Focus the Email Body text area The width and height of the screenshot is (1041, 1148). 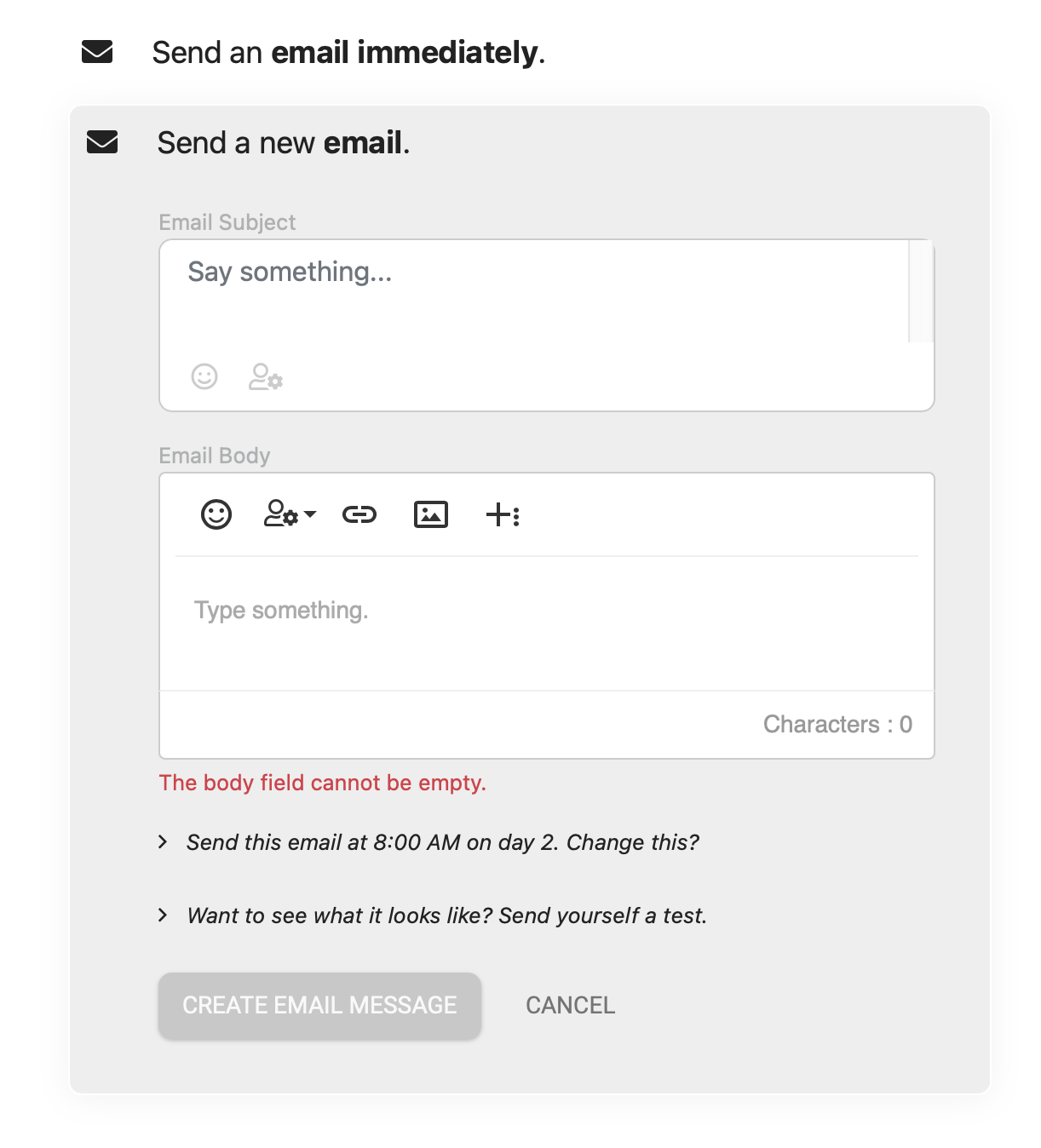click(547, 623)
